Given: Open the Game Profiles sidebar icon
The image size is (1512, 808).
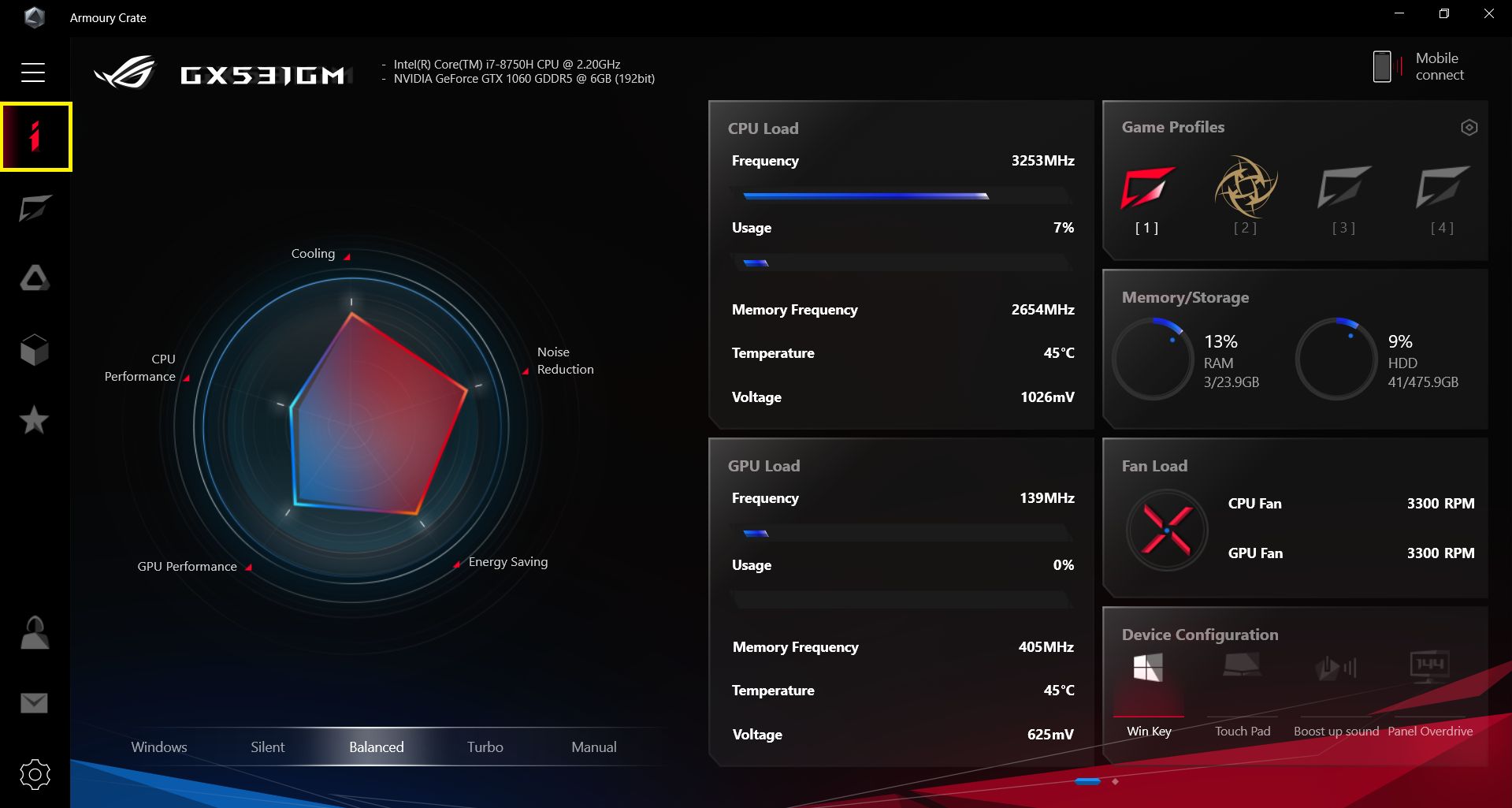Looking at the screenshot, I should tap(35, 208).
